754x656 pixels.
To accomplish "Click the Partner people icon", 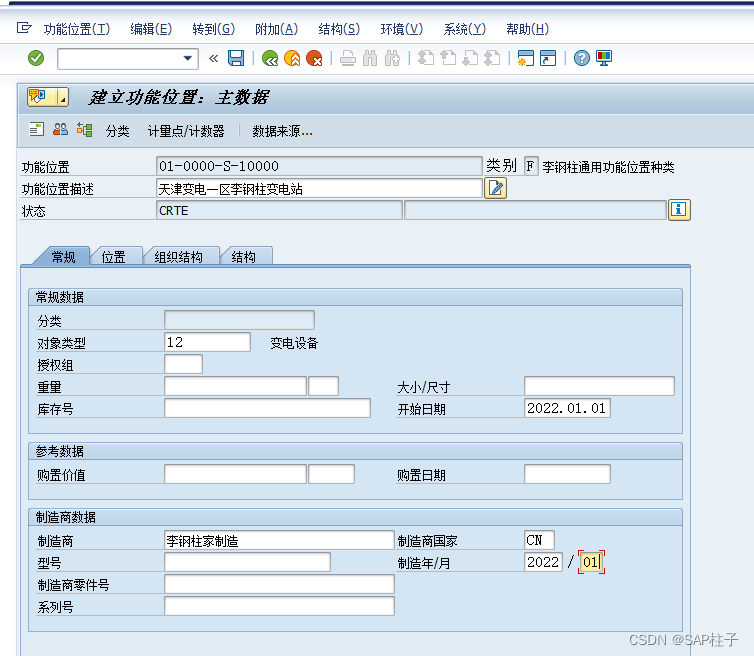I will [x=60, y=130].
